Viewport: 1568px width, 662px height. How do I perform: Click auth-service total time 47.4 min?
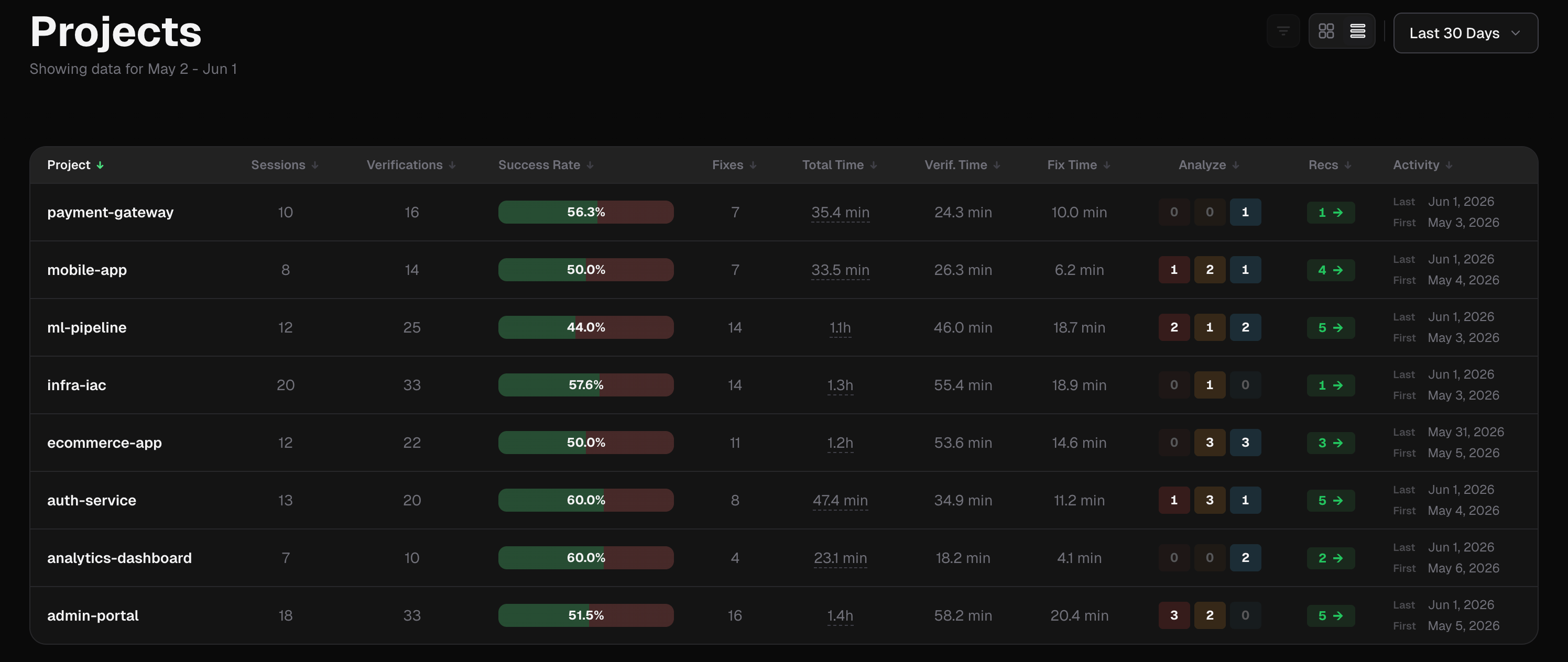coord(840,500)
